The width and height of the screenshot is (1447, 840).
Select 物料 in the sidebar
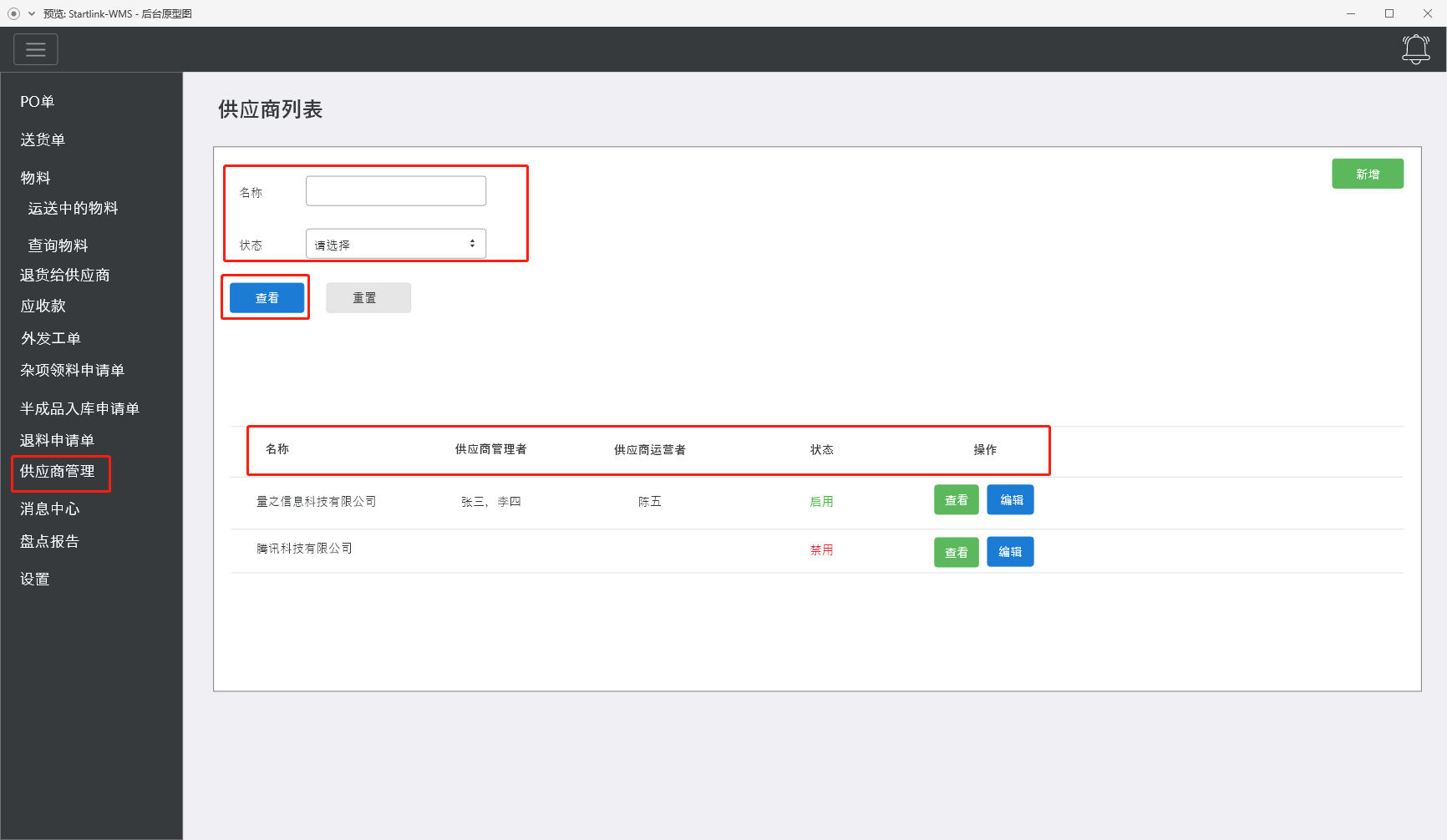pos(36,178)
